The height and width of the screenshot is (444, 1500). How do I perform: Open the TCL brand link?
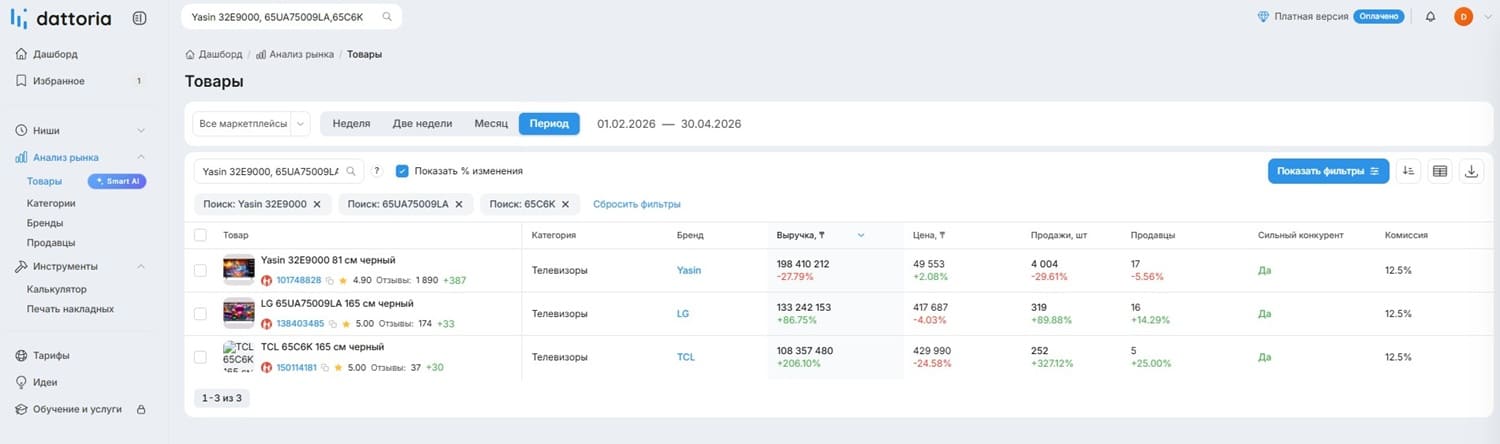tap(686, 357)
